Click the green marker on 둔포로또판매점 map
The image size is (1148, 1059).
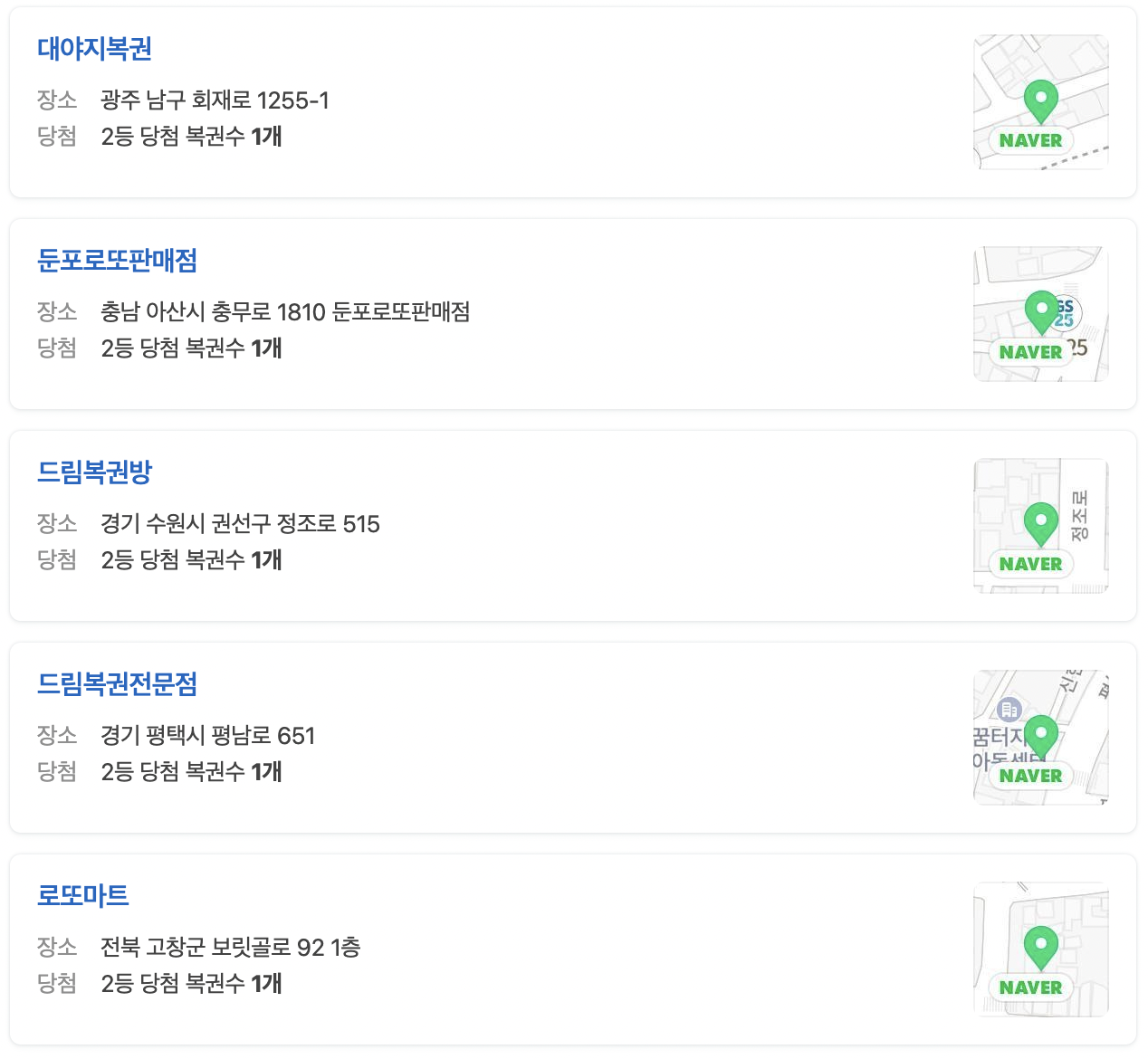[1040, 312]
